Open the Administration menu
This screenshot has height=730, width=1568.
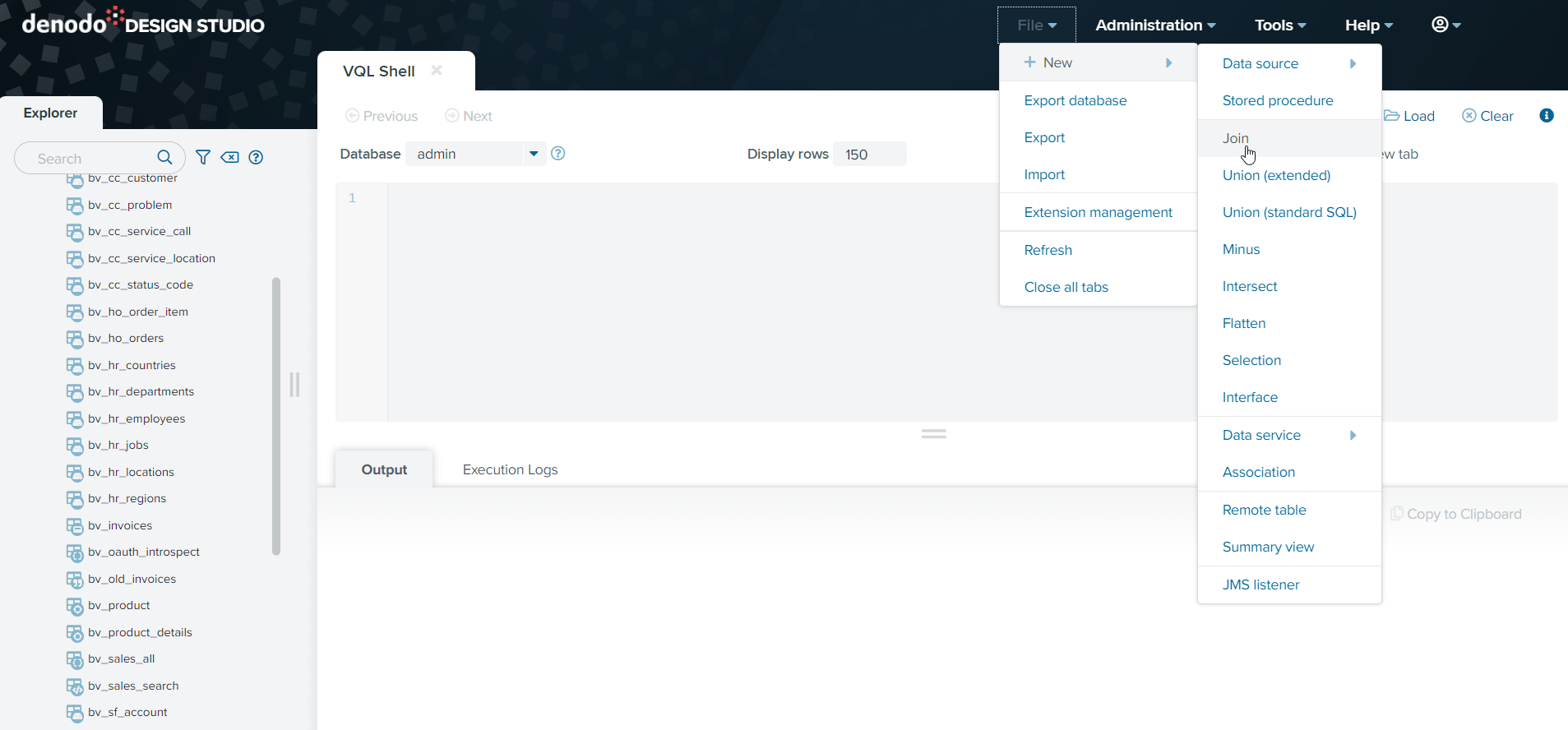[x=1154, y=25]
